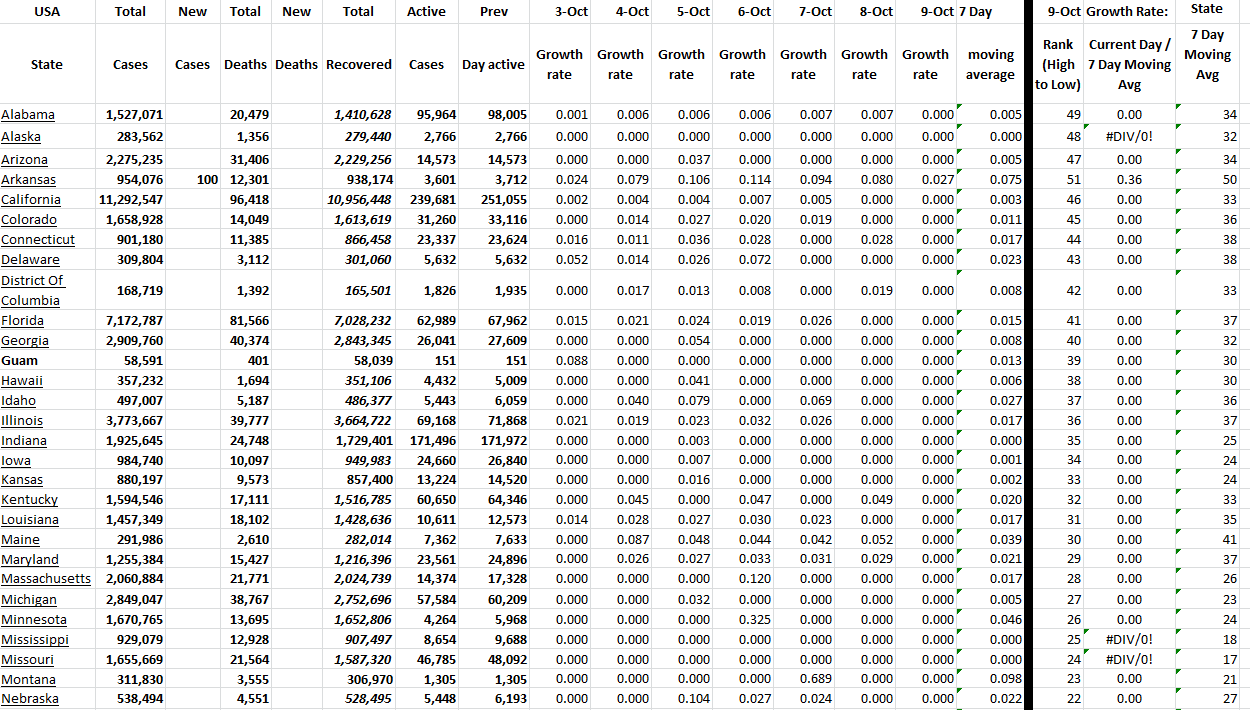Select the Total Cases column header
The height and width of the screenshot is (710, 1250).
[x=130, y=64]
